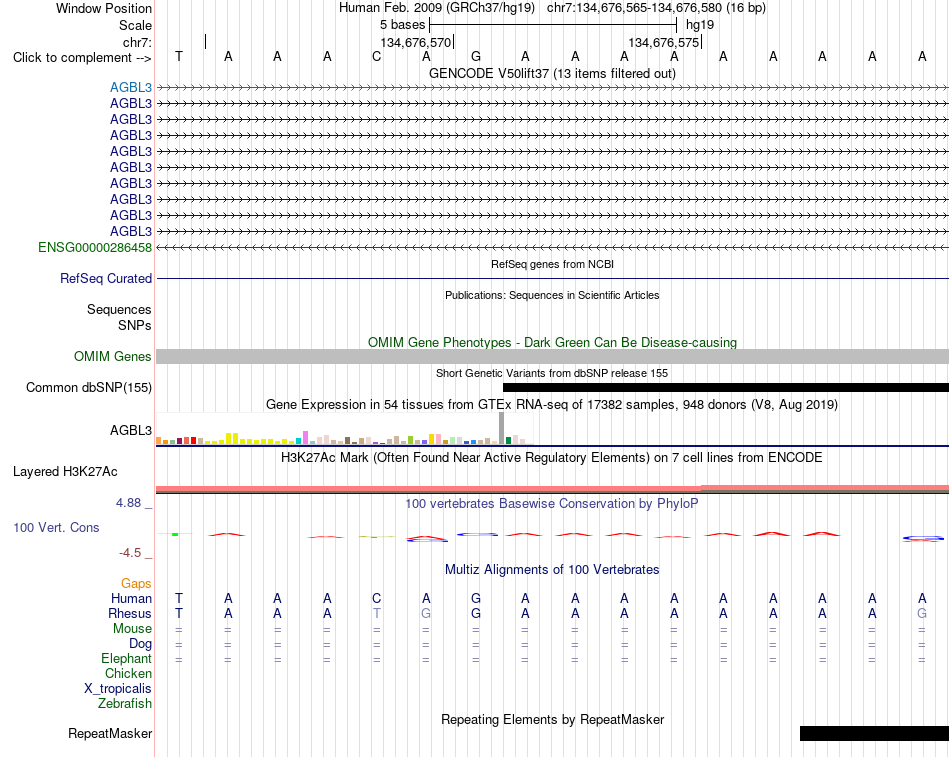Click the X_tropicalis species label
The width and height of the screenshot is (950, 757).
coord(118,689)
